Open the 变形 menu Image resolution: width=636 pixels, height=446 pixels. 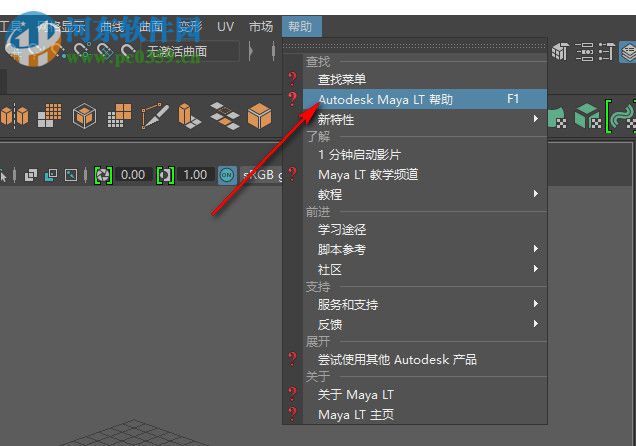190,27
